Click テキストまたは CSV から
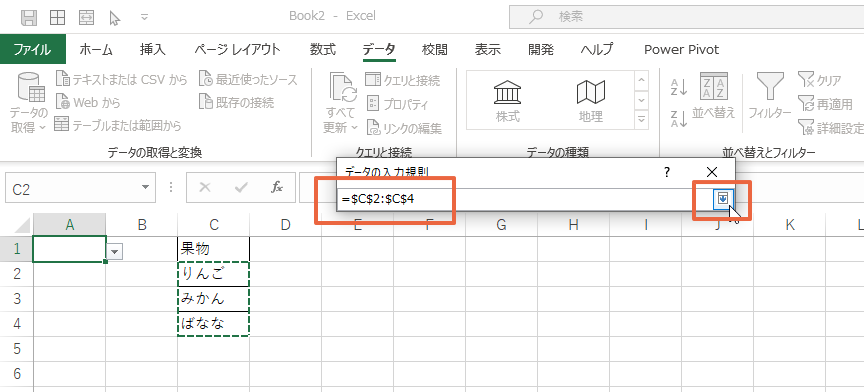Viewport: 864px width, 392px height. (122, 80)
